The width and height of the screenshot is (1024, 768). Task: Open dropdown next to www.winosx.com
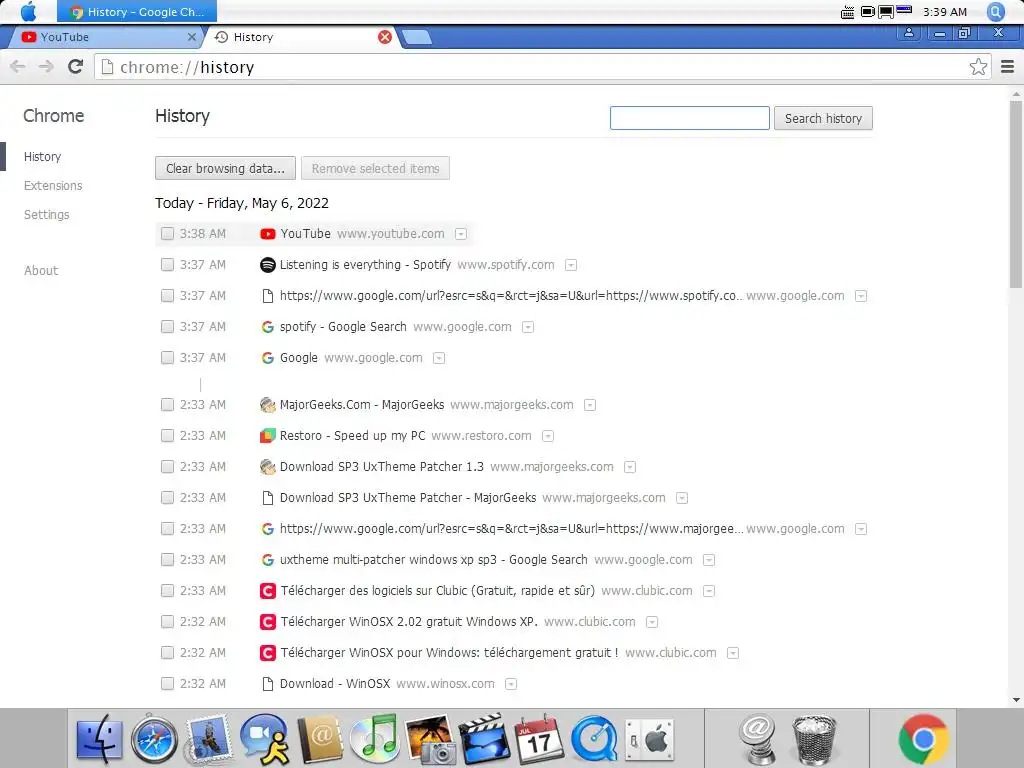click(x=511, y=684)
